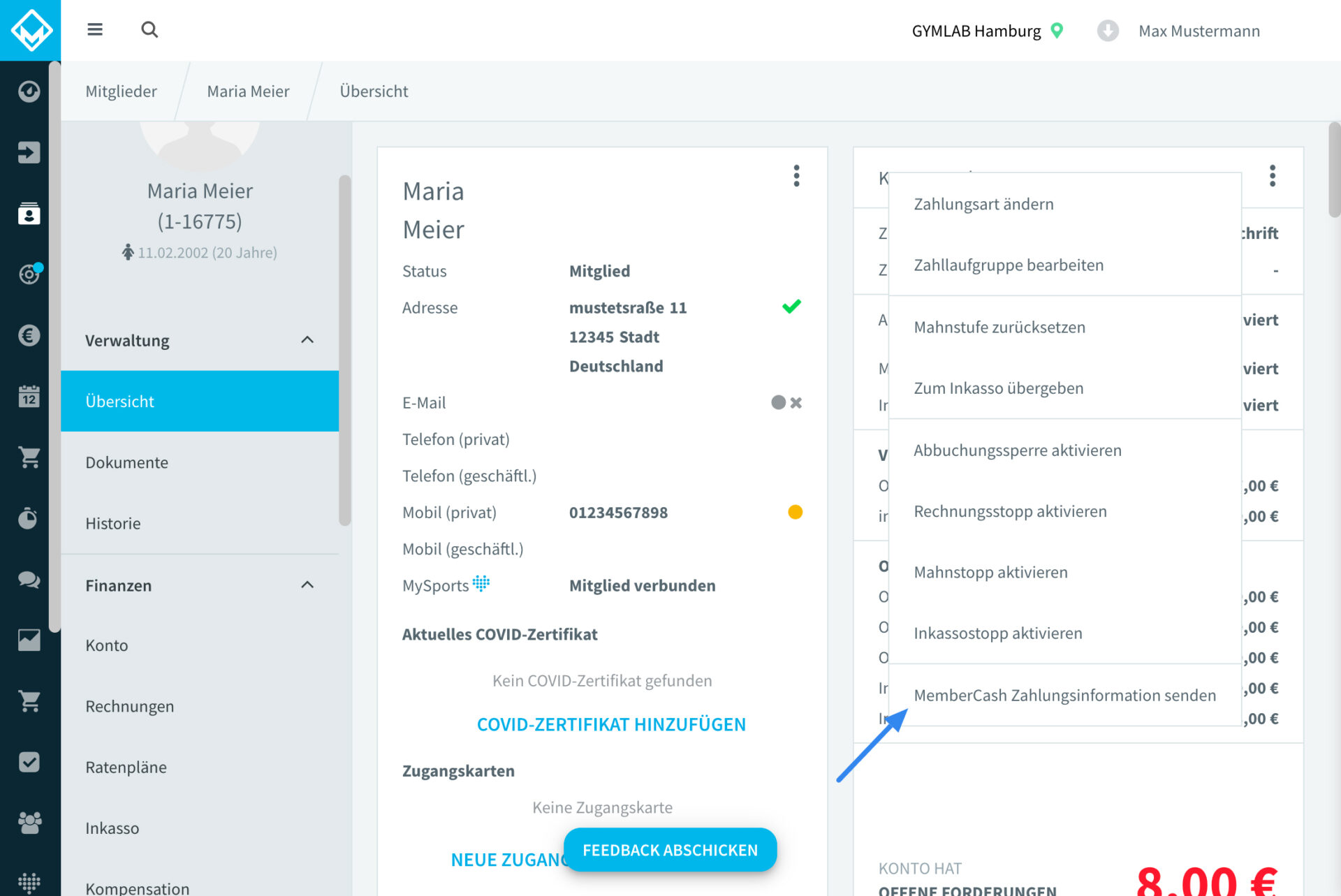
Task: Click the green location pin icon
Action: (x=1057, y=31)
